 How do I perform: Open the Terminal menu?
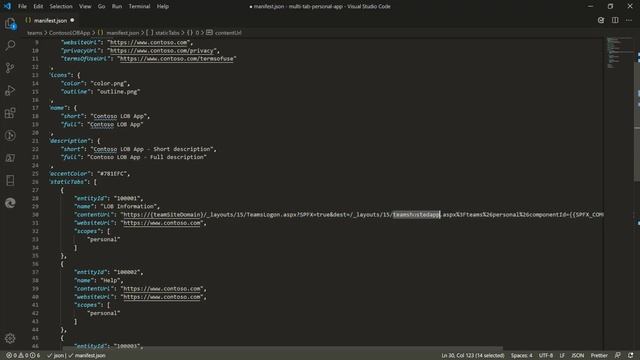pos(139,7)
